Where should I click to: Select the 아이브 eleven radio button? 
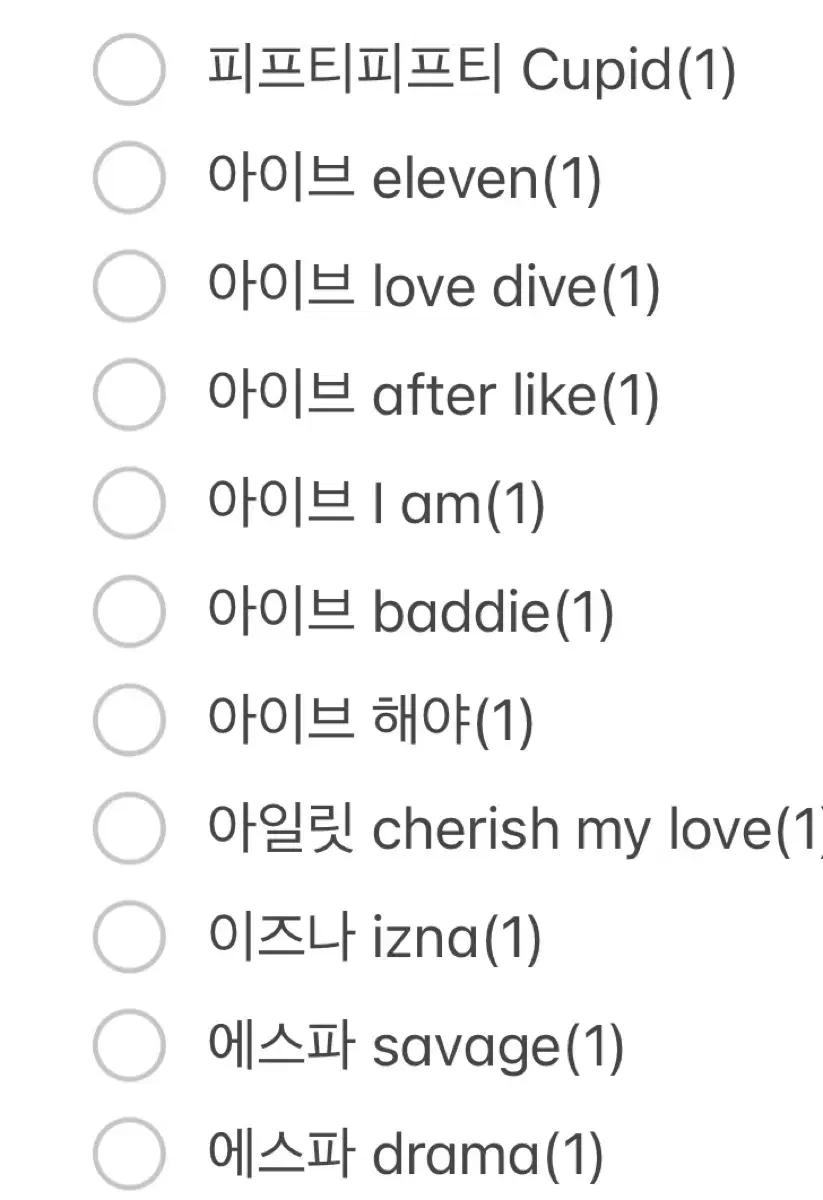[128, 178]
